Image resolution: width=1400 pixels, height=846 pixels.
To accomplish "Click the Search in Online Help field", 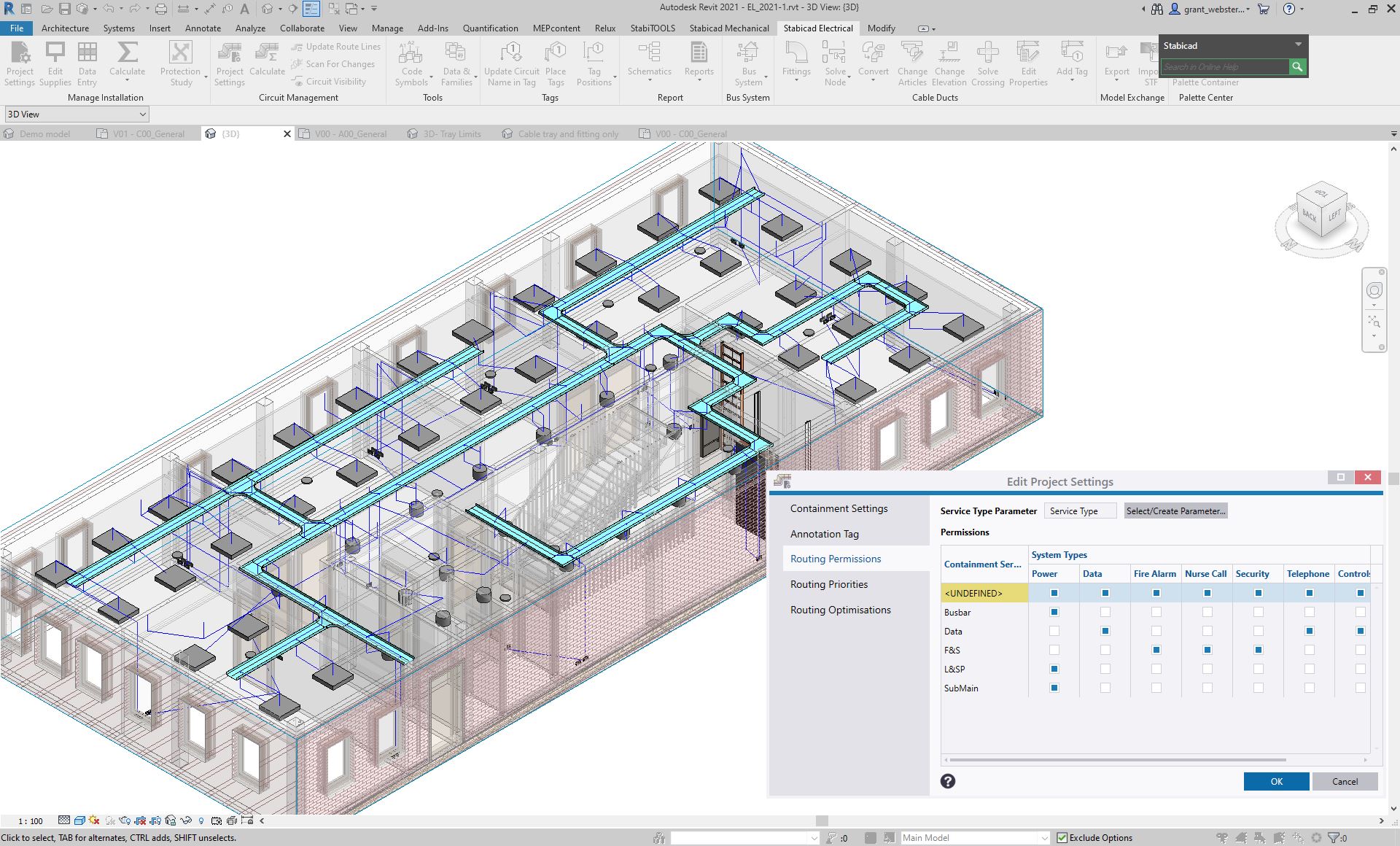I will click(1225, 66).
